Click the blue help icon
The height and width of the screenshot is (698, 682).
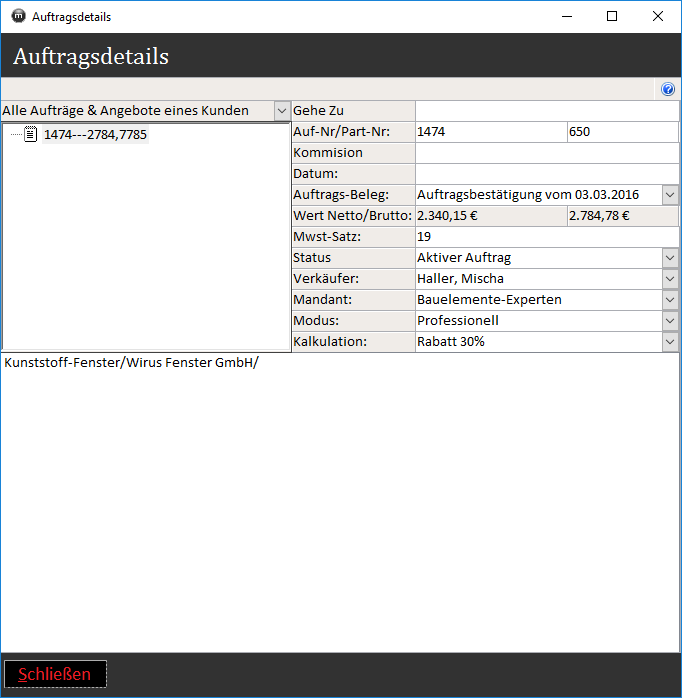pyautogui.click(x=668, y=89)
